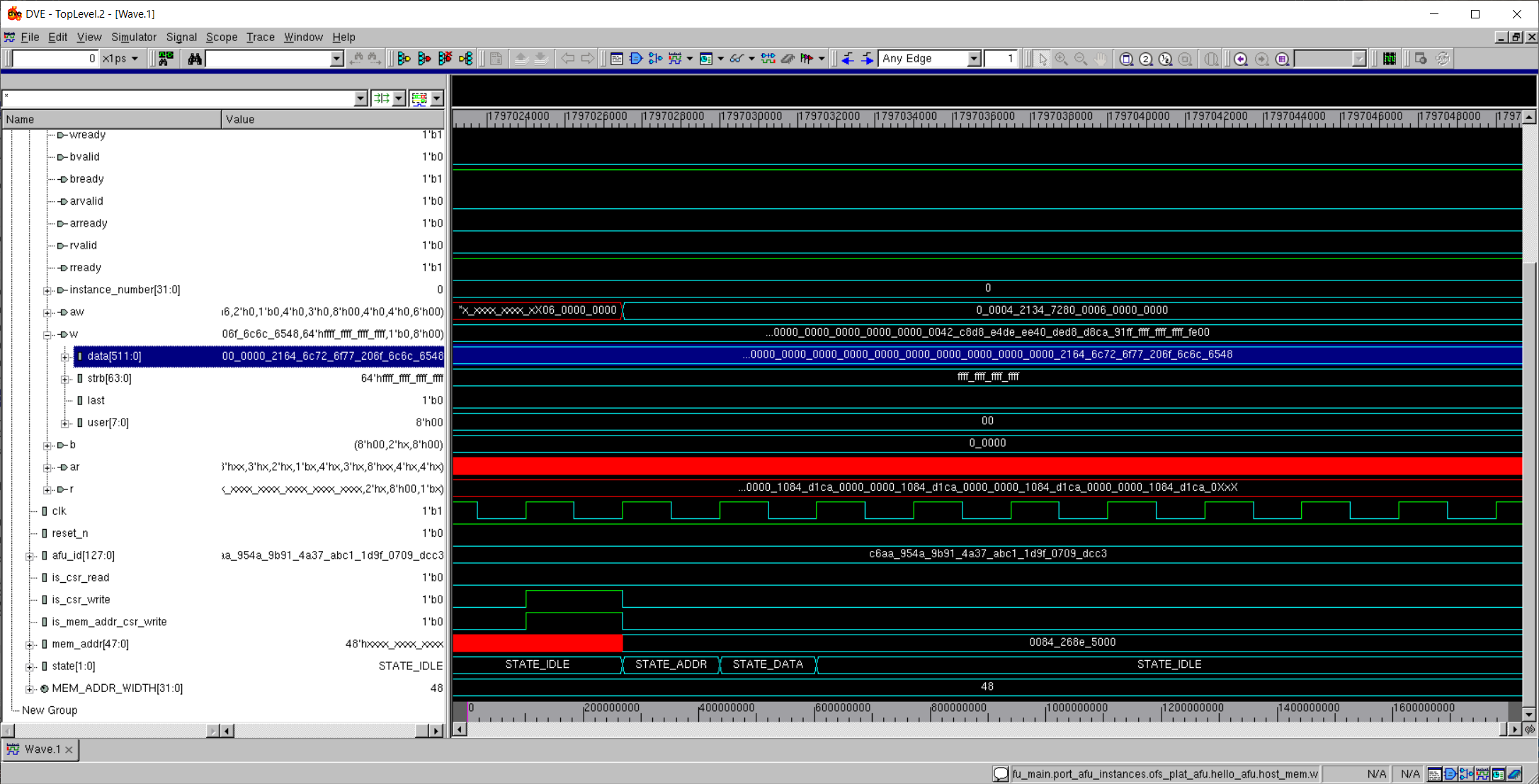Open the Trace menu

coord(260,37)
